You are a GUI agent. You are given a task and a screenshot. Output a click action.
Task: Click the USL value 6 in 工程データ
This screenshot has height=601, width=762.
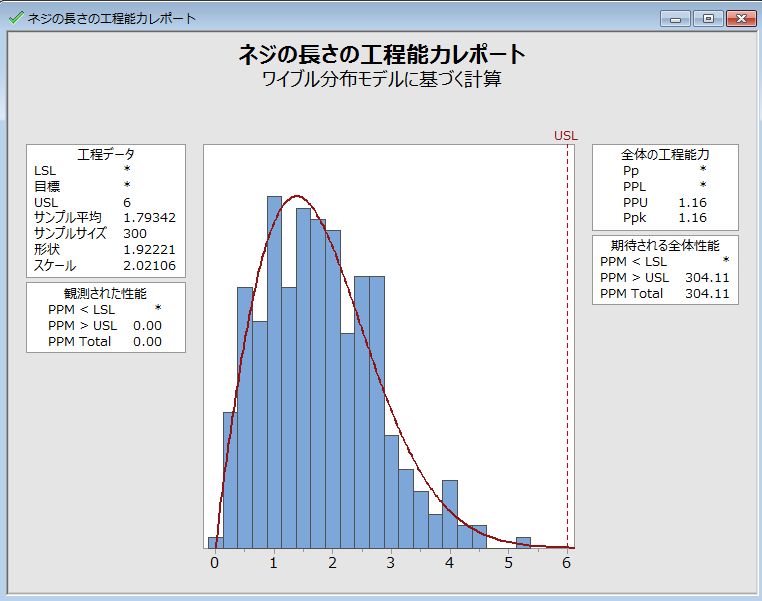[x=127, y=203]
